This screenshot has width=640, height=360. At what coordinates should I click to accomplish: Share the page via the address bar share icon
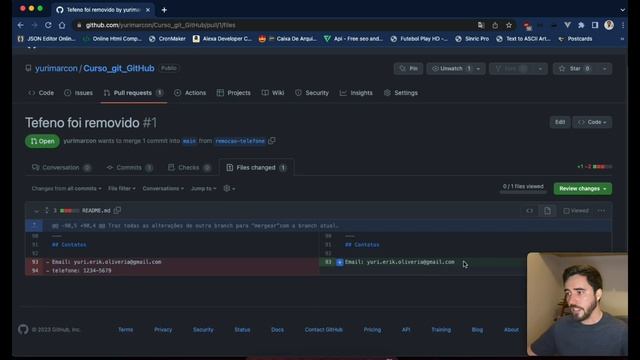495,25
